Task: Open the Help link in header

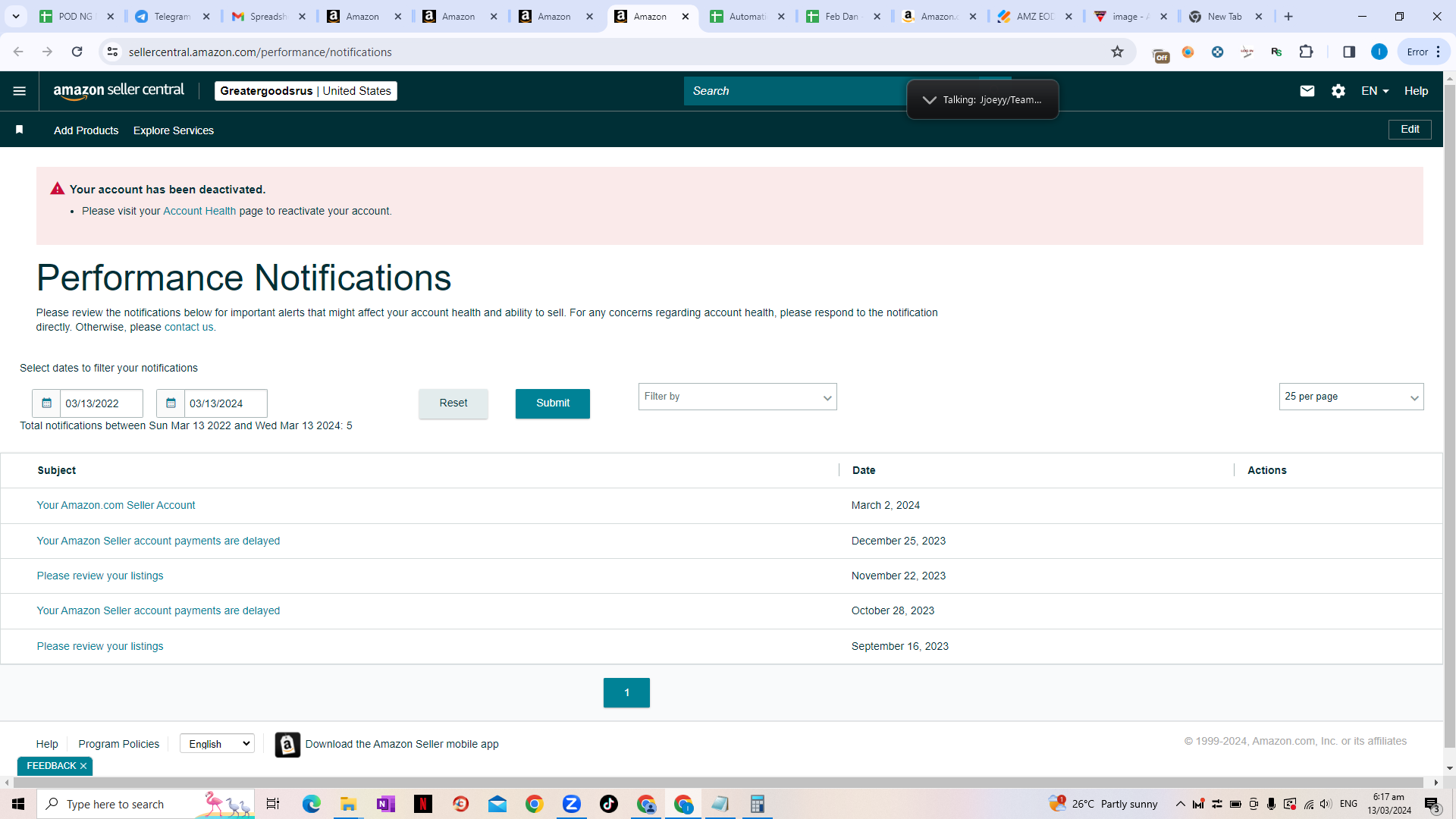Action: pyautogui.click(x=1416, y=91)
